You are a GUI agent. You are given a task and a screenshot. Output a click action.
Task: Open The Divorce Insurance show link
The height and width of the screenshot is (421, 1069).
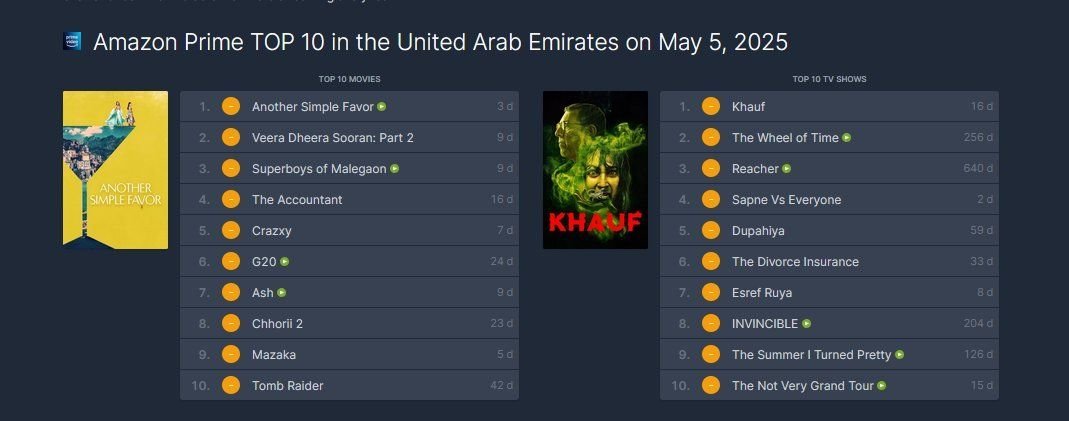coord(795,262)
